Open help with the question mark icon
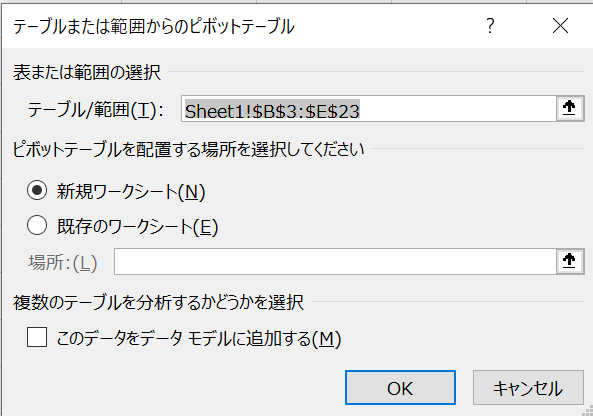The height and width of the screenshot is (416, 593). click(x=490, y=26)
